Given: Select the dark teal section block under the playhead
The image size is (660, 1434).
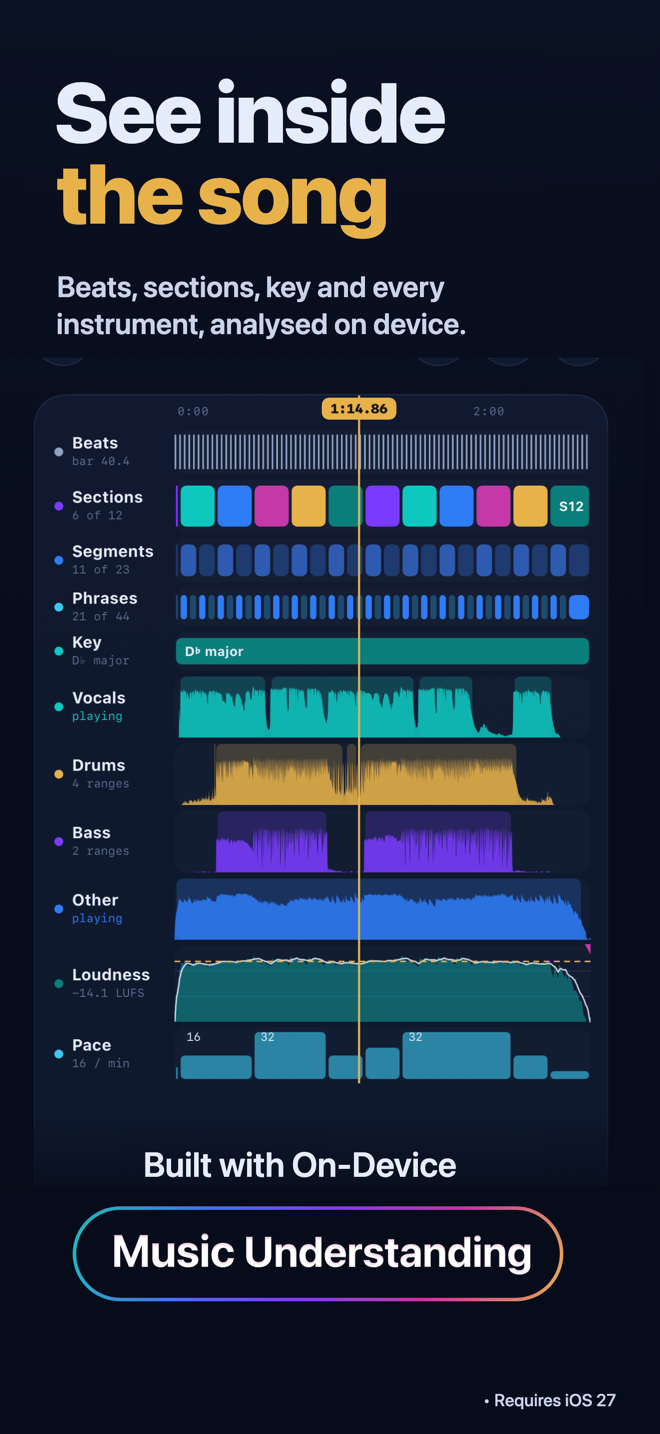Looking at the screenshot, I should [345, 506].
